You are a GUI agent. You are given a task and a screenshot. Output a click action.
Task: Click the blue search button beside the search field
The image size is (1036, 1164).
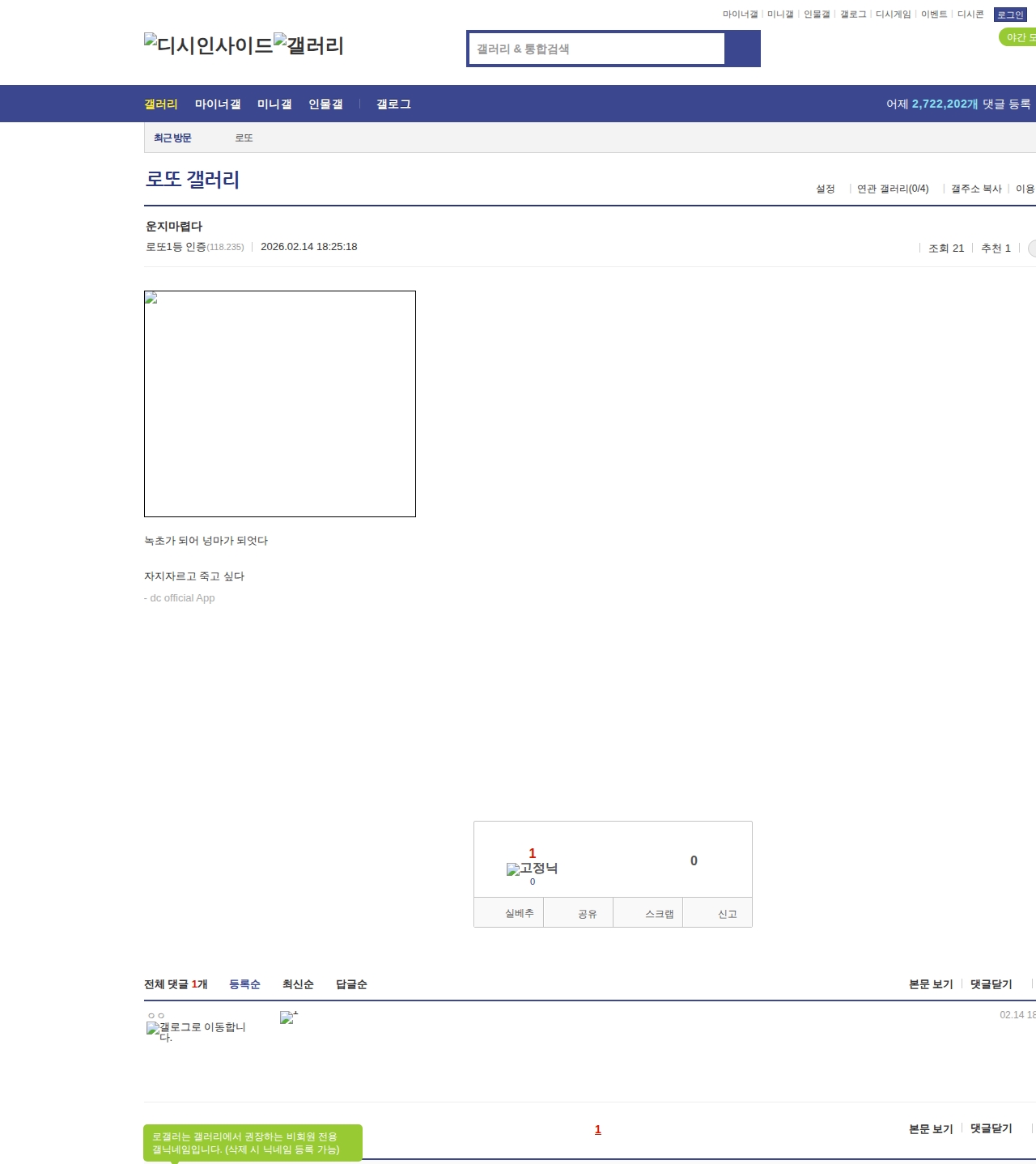pos(743,49)
